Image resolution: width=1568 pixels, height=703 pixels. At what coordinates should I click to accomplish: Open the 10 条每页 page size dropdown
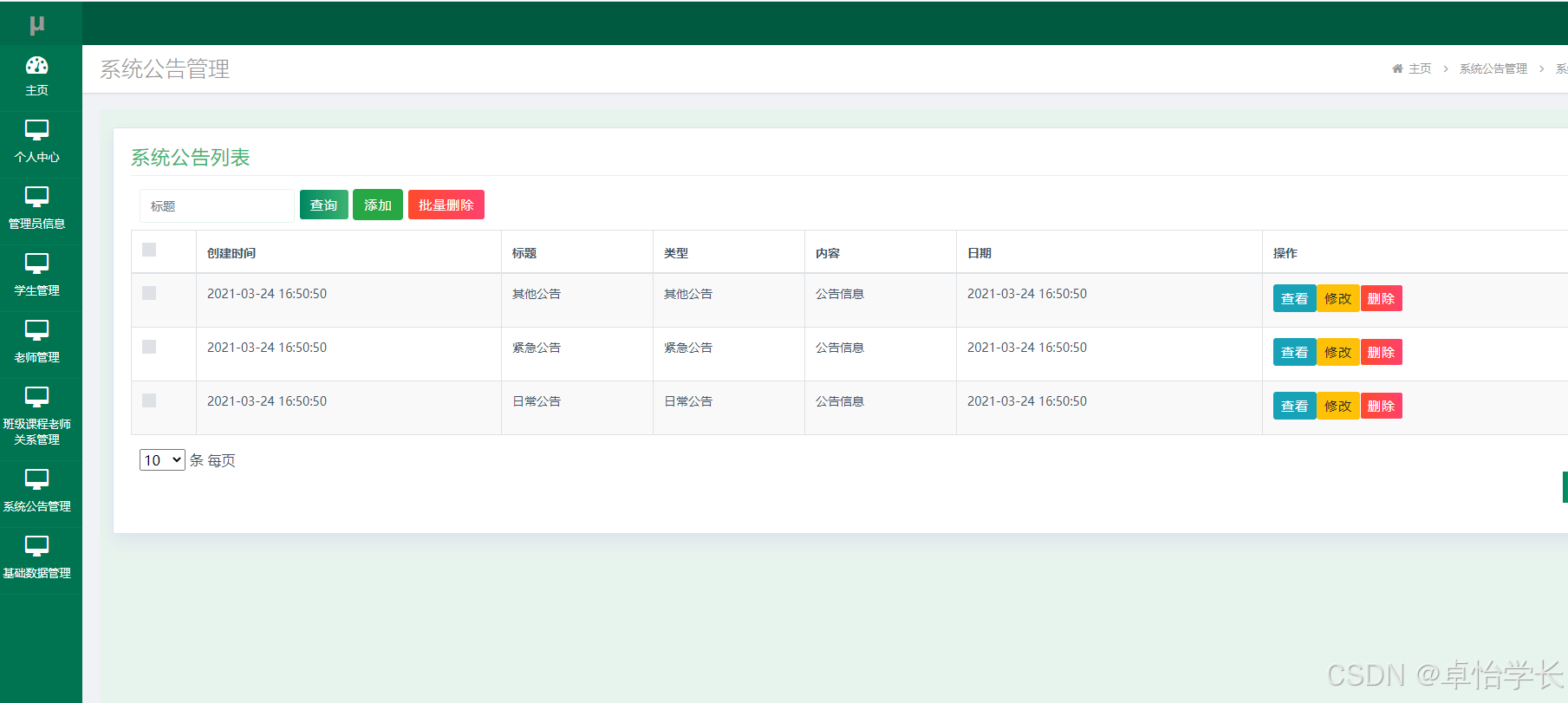click(162, 460)
